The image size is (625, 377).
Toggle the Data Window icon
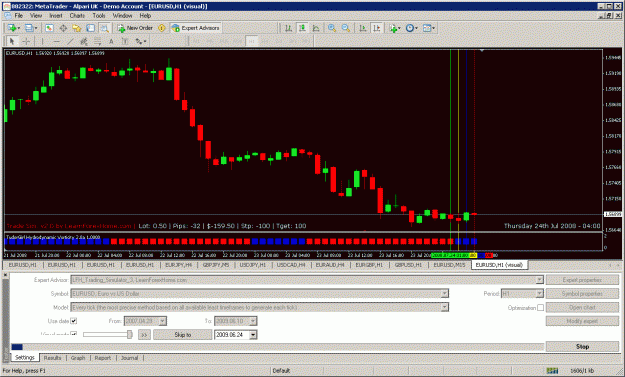coord(63,28)
